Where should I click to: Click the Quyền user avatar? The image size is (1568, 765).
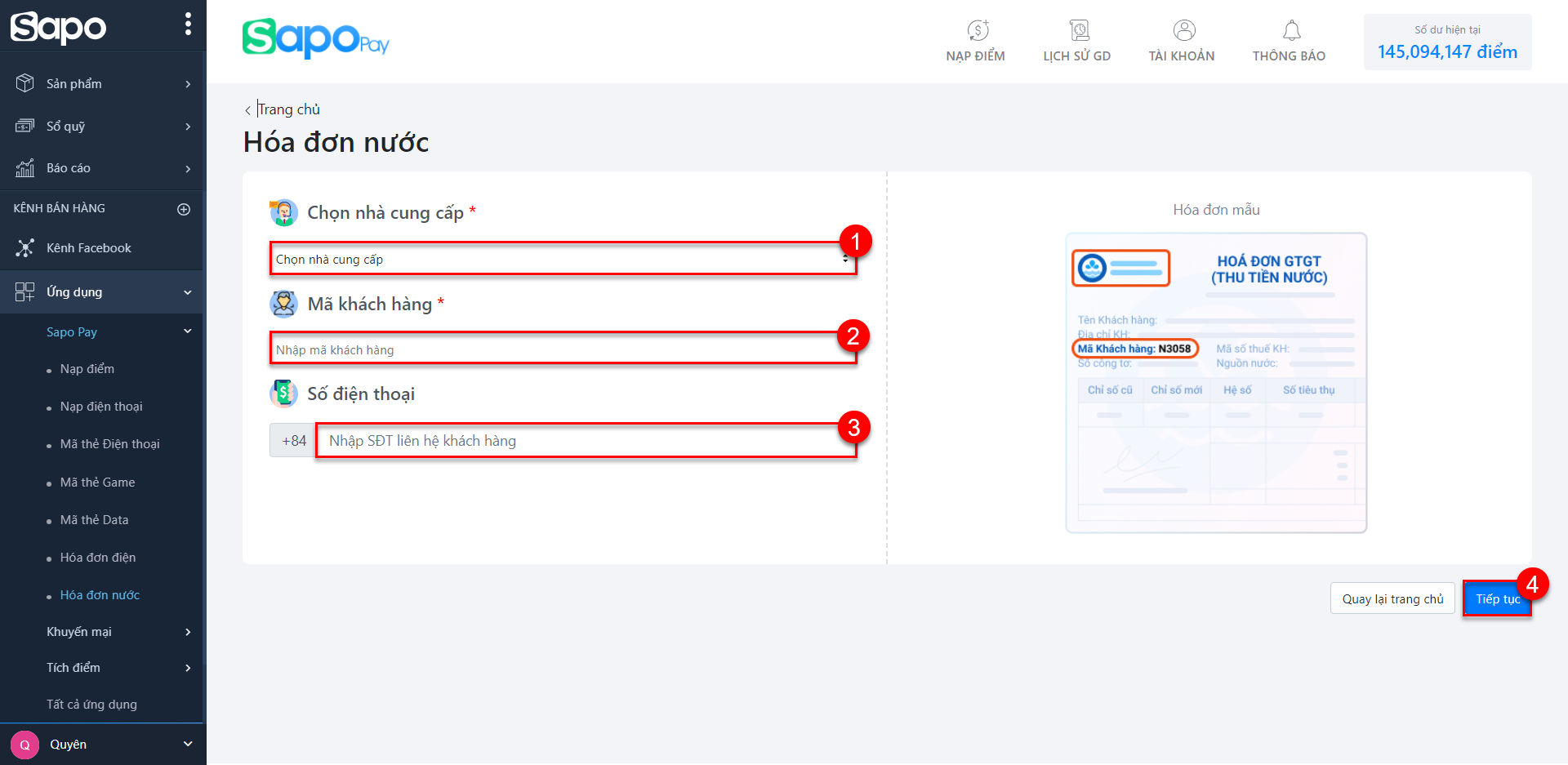click(x=24, y=745)
